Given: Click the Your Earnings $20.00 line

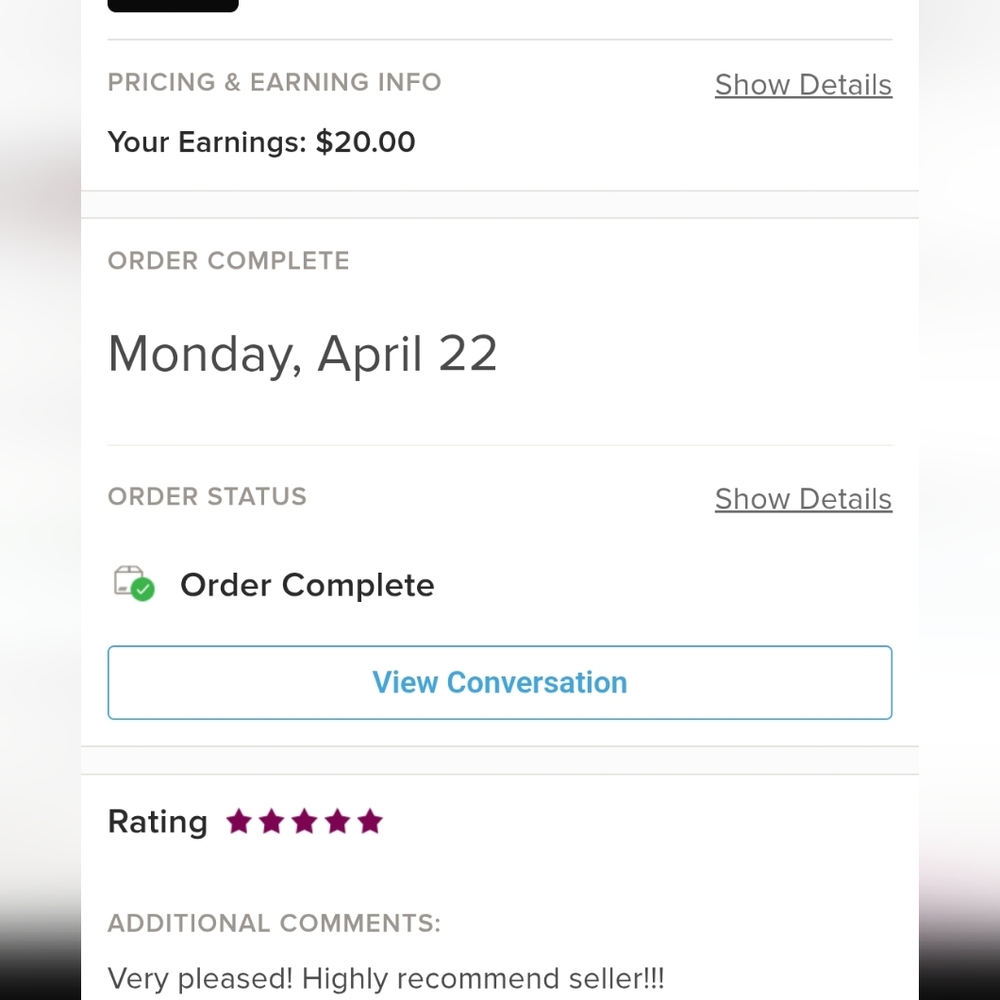Looking at the screenshot, I should click(x=261, y=142).
